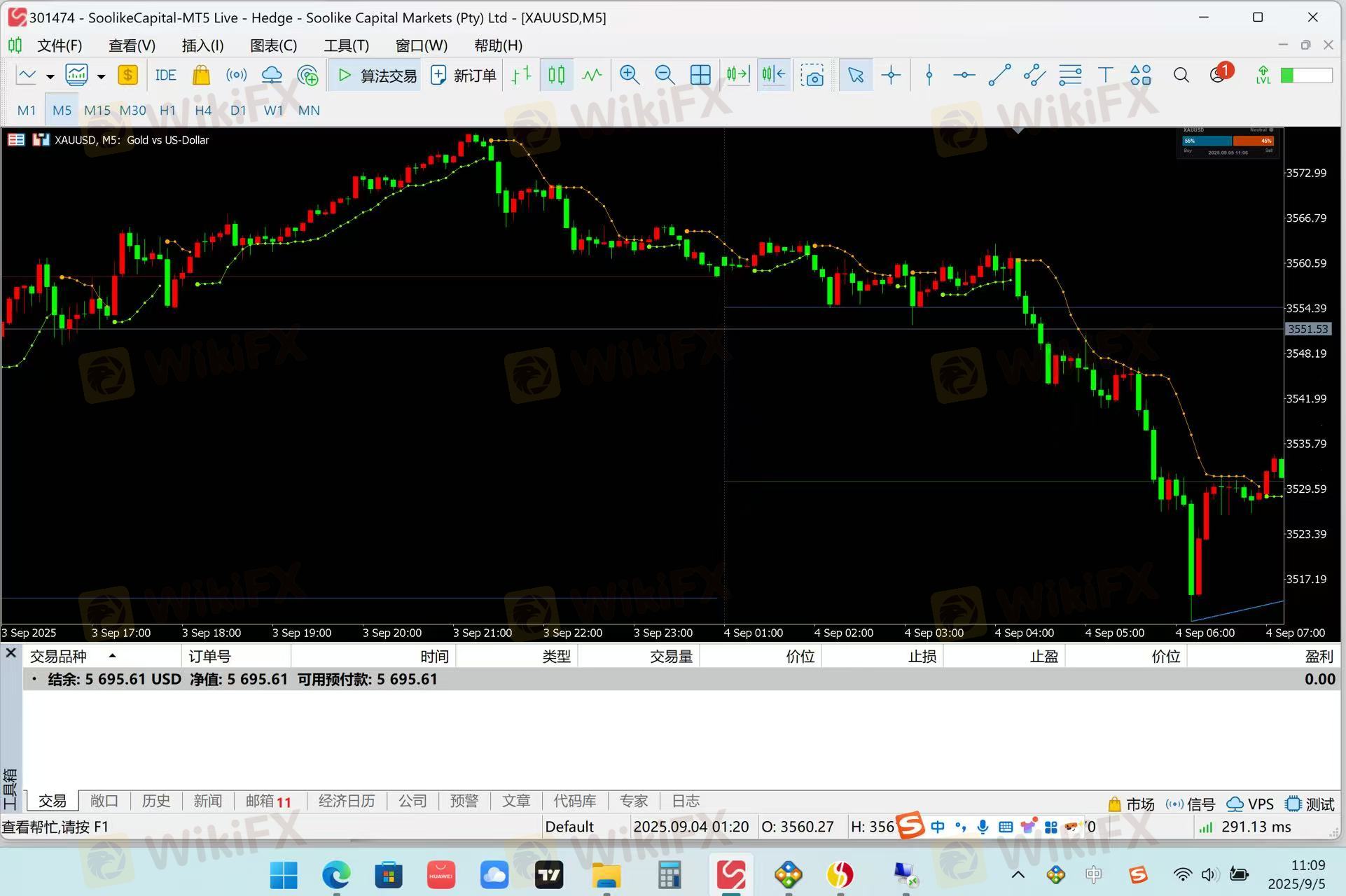Switch chart to candlestick display mode
Image resolution: width=1346 pixels, height=896 pixels.
557,75
